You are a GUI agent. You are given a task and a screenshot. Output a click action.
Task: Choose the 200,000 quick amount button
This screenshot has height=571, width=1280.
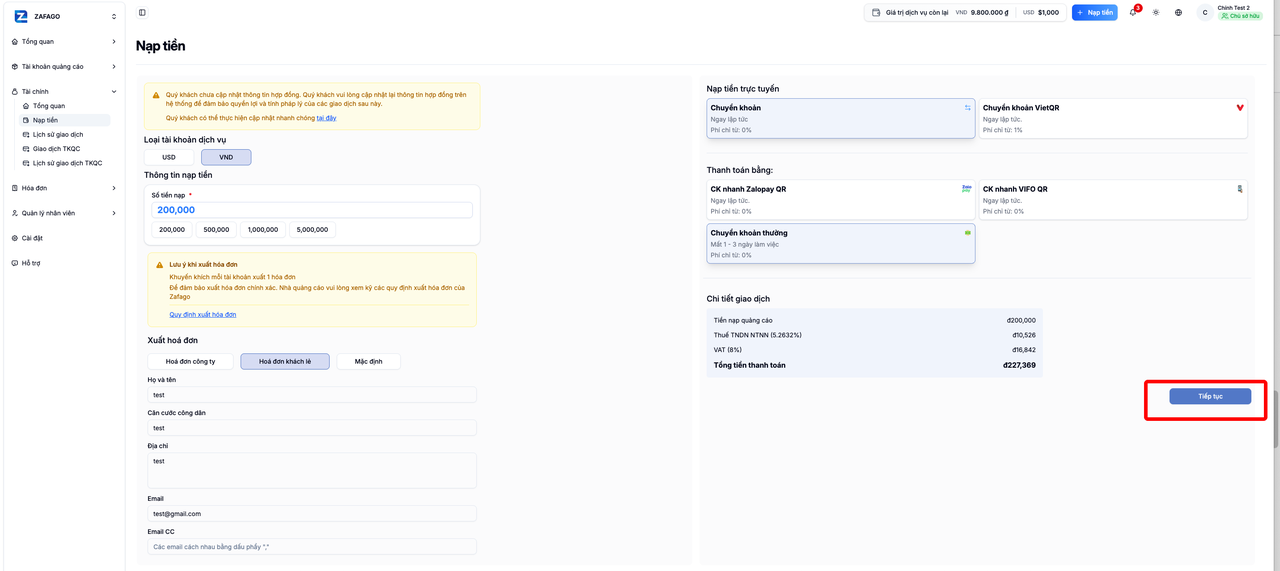172,229
